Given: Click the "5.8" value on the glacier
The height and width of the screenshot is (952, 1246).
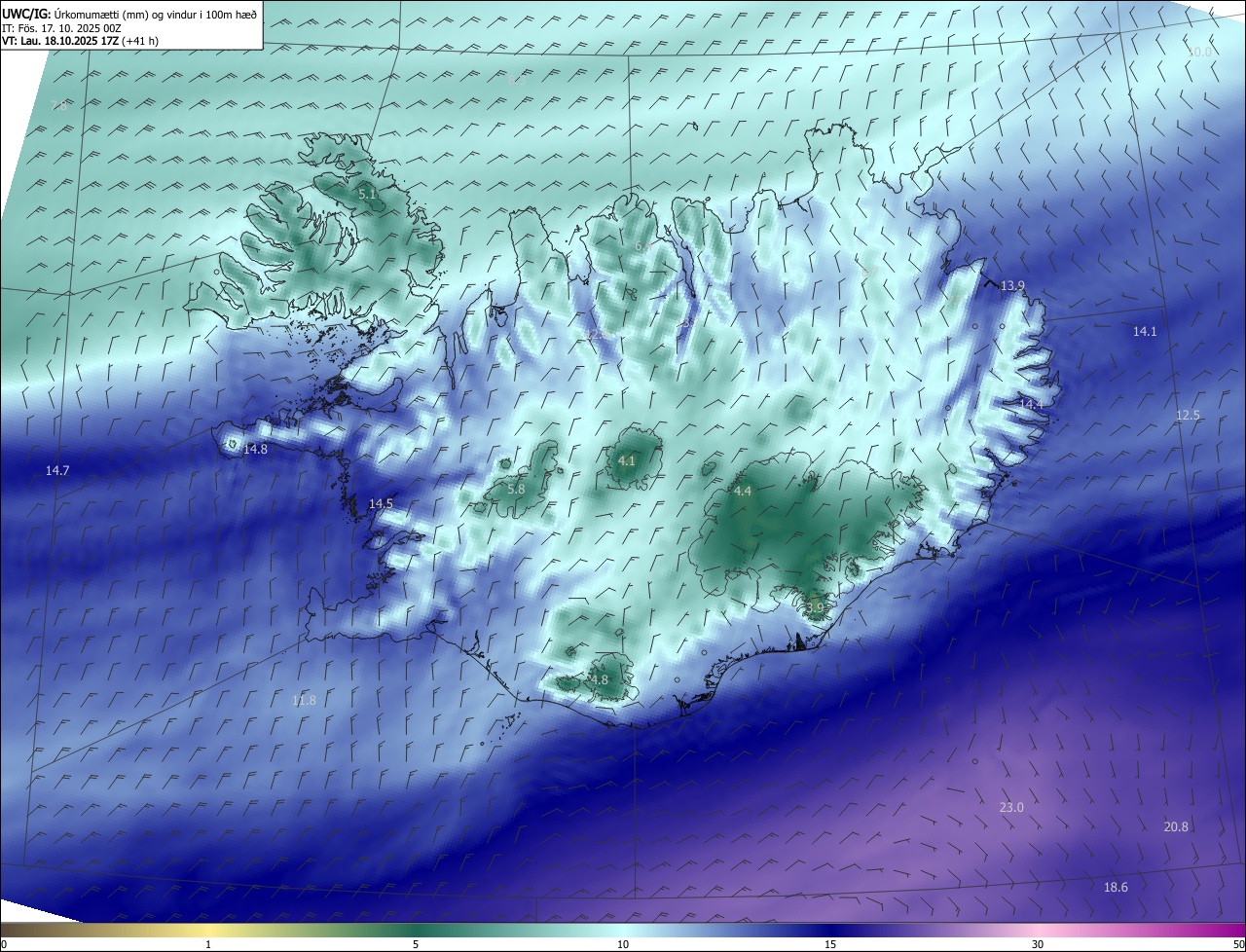Looking at the screenshot, I should [x=516, y=489].
